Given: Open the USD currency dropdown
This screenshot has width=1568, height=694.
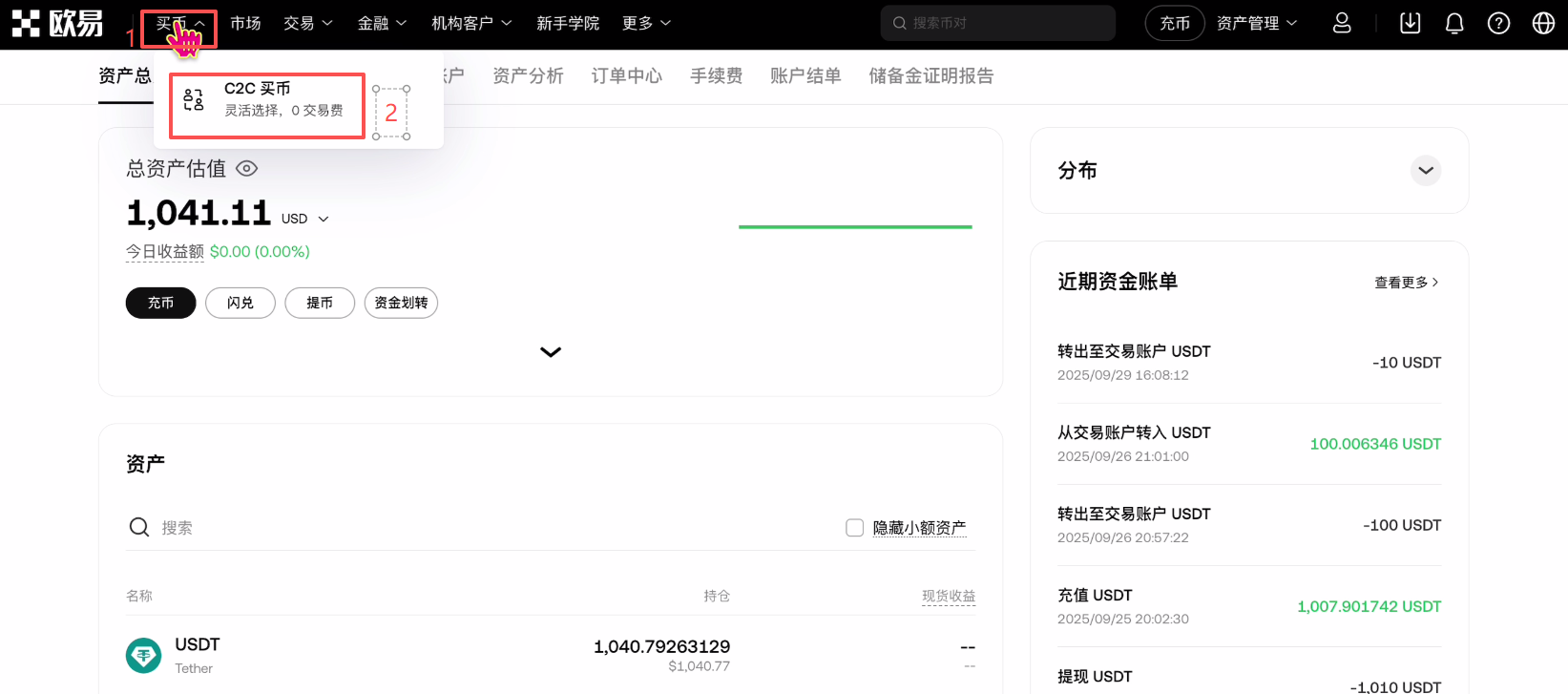Looking at the screenshot, I should coord(305,219).
